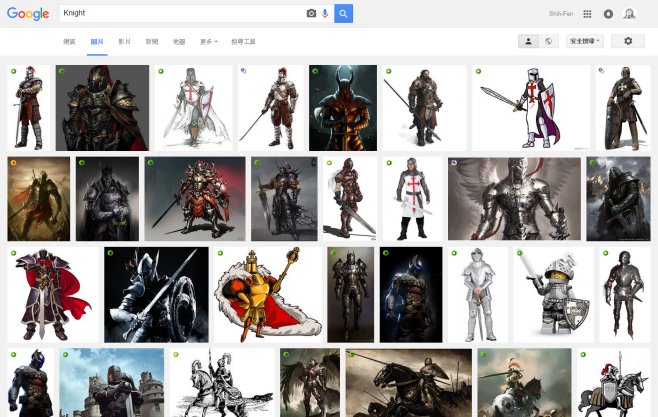This screenshot has height=417, width=658.
Task: Open the cartoon knight riding armored horse
Action: (x=614, y=383)
